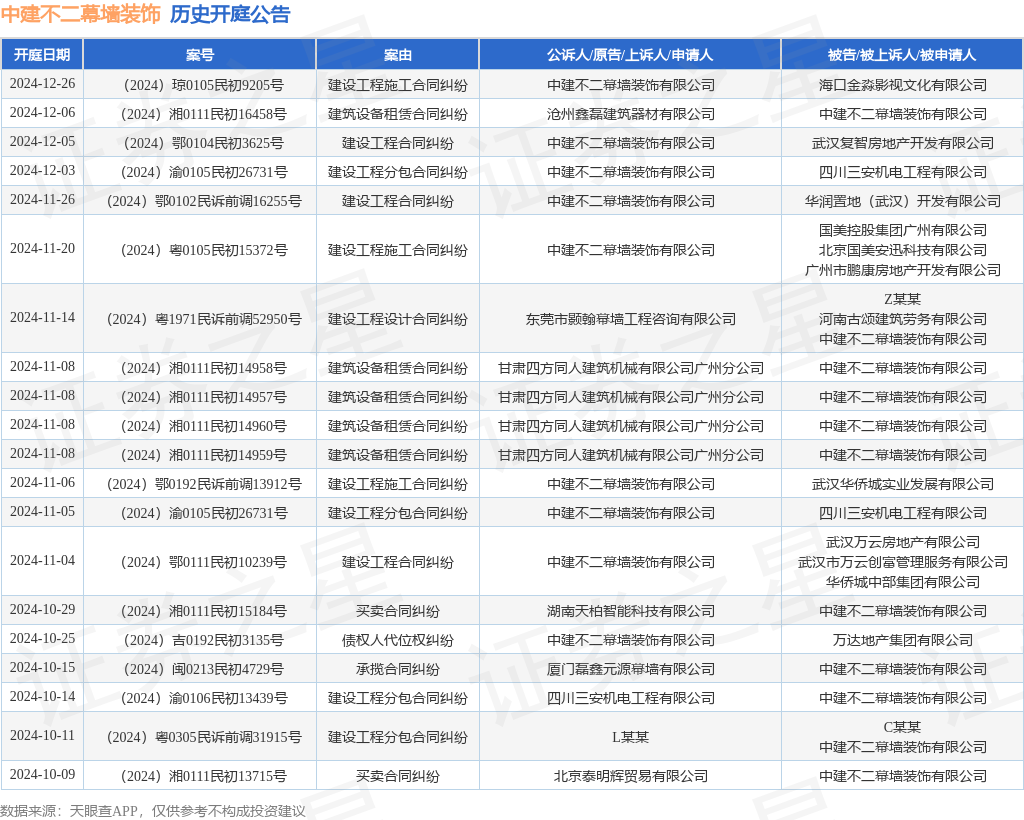Select case number (2024)湘0111民初13715号
1024x820 pixels.
(204, 776)
